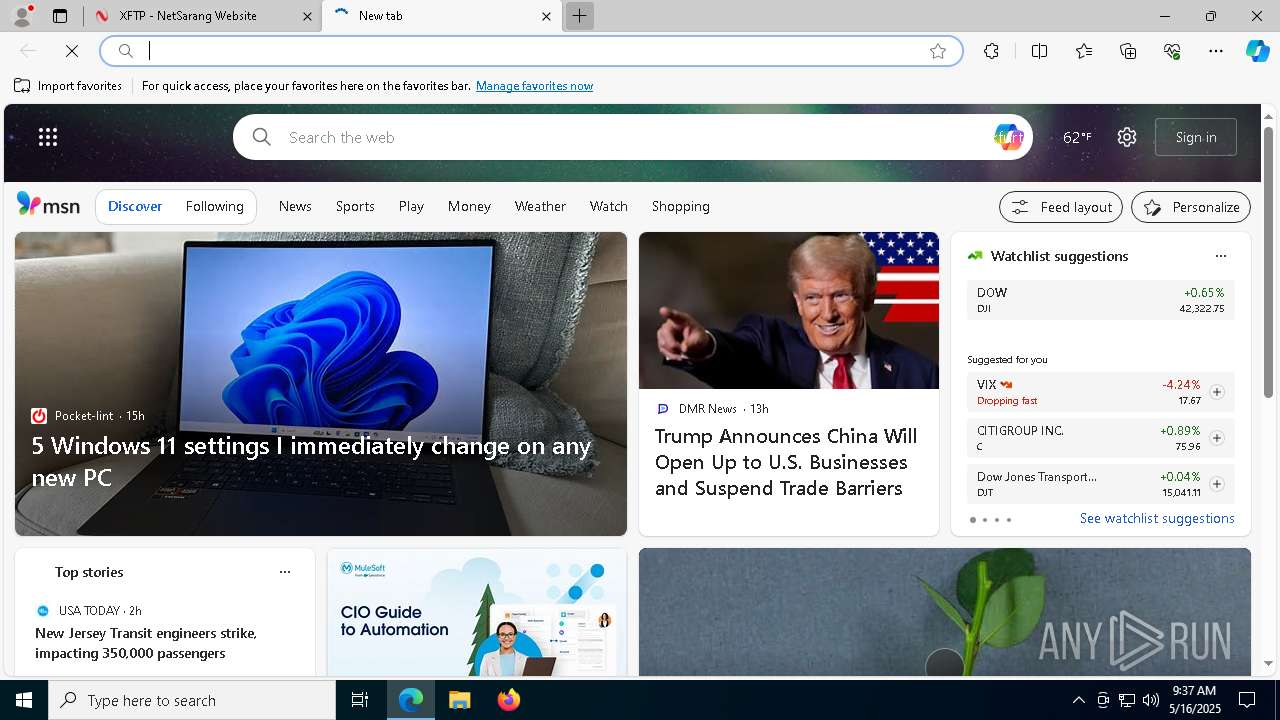Image resolution: width=1280 pixels, height=720 pixels.
Task: Open the MSN app launcher grid
Action: point(48,137)
